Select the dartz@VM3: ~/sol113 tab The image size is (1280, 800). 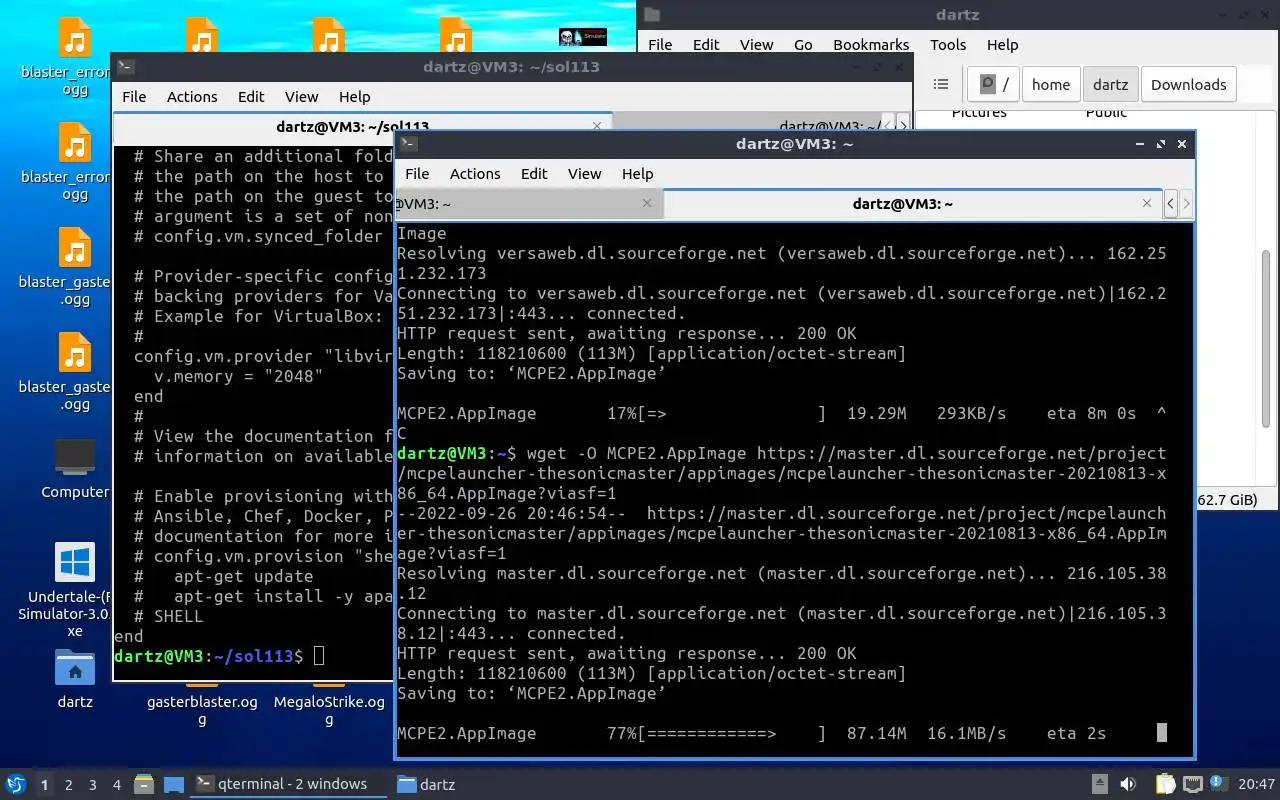[362, 126]
